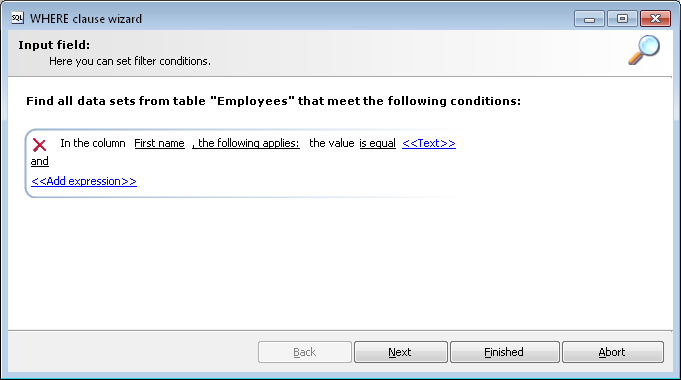Click the "Find all data sets" heading
The height and width of the screenshot is (380, 681).
click(273, 101)
